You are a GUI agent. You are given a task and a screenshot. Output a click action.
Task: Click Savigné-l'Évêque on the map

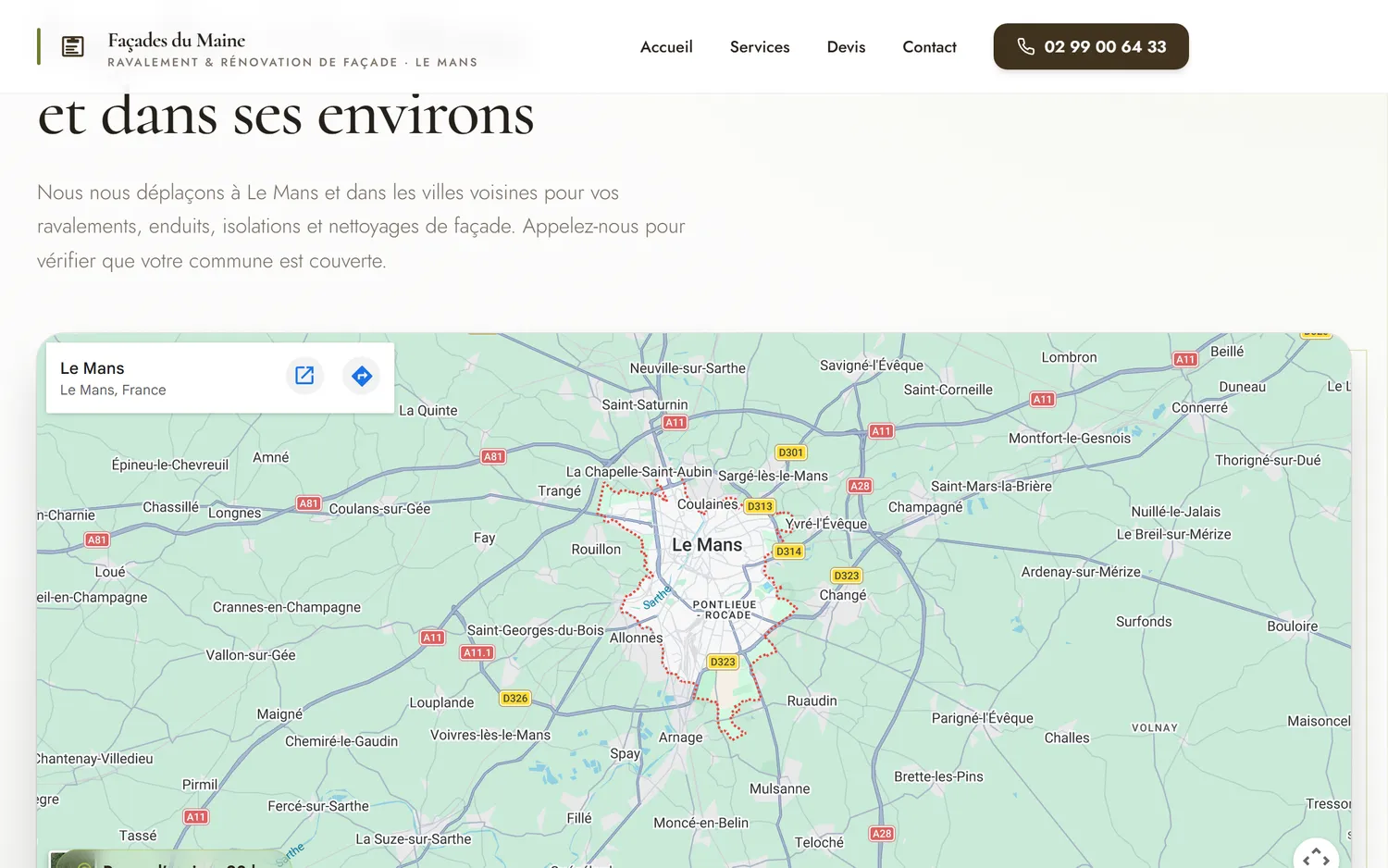872,366
